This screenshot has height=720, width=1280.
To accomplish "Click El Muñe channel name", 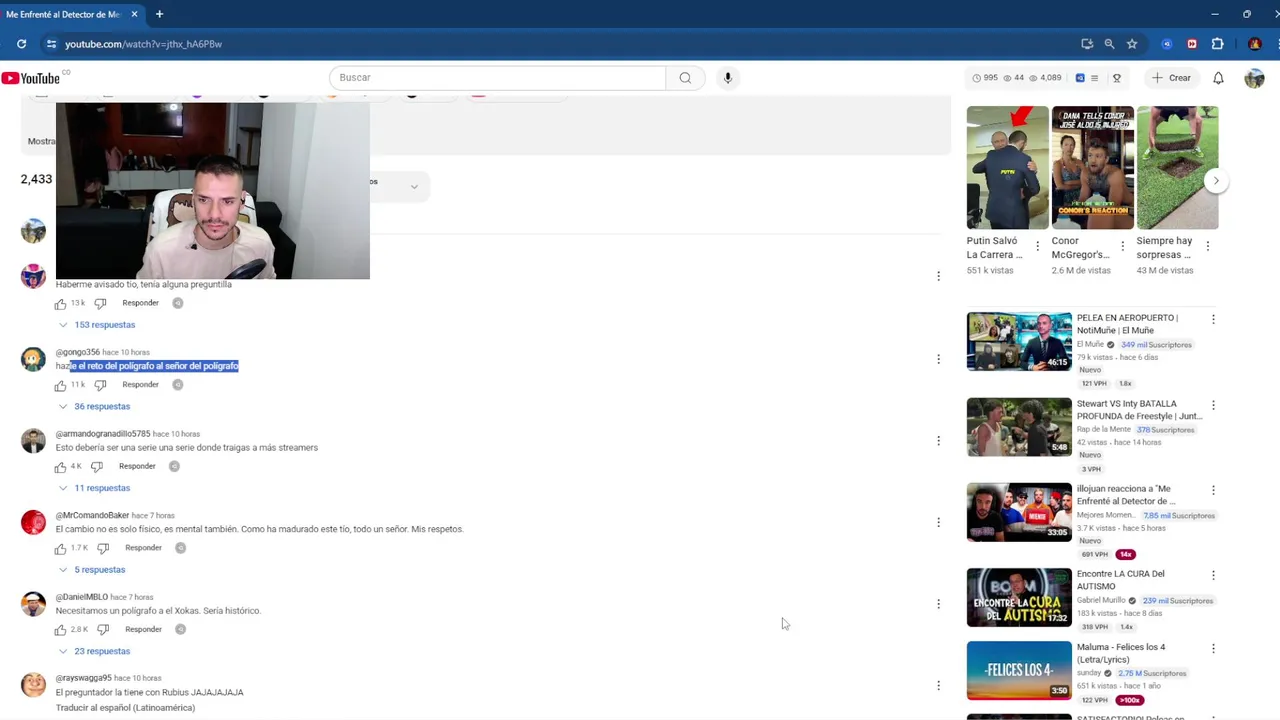I will point(1092,345).
